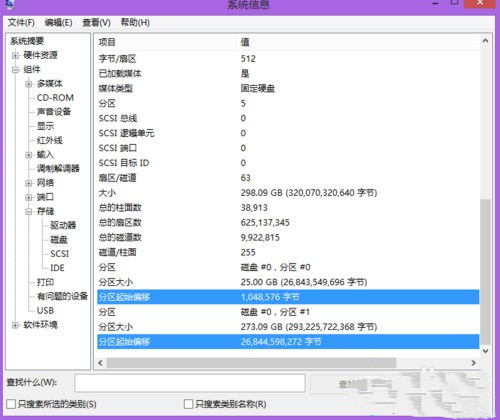Viewport: 500px width, 420px height.
Task: Expand the 软件环境 tree node
Action: click(16, 325)
